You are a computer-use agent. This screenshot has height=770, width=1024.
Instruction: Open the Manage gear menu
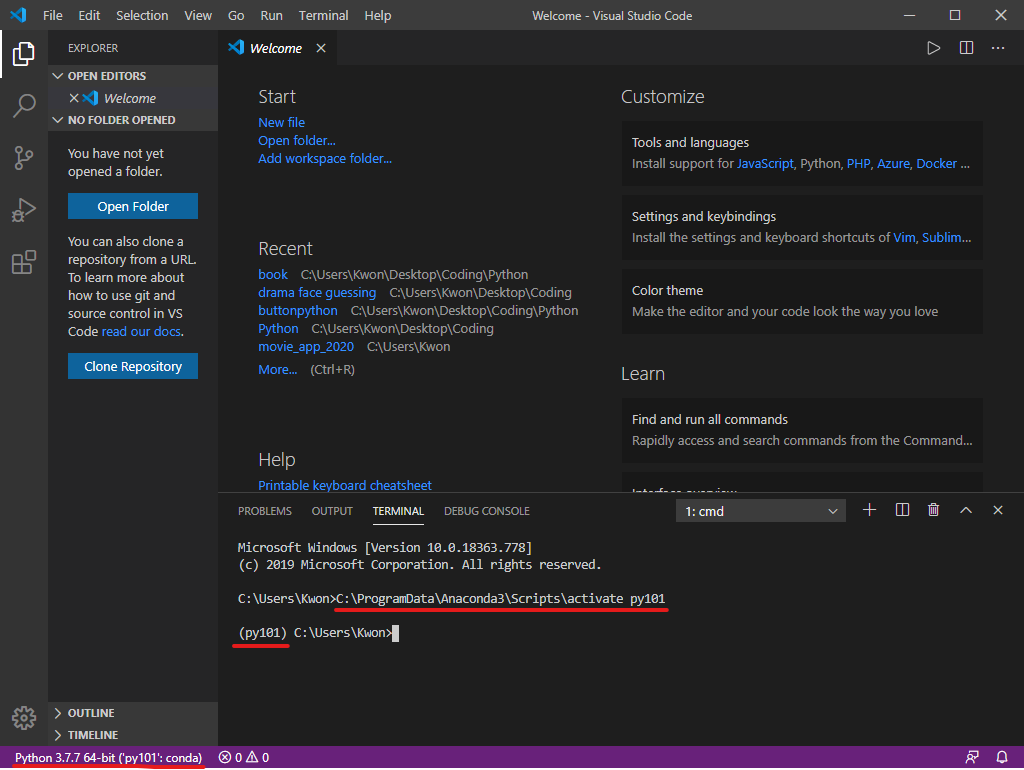(24, 718)
